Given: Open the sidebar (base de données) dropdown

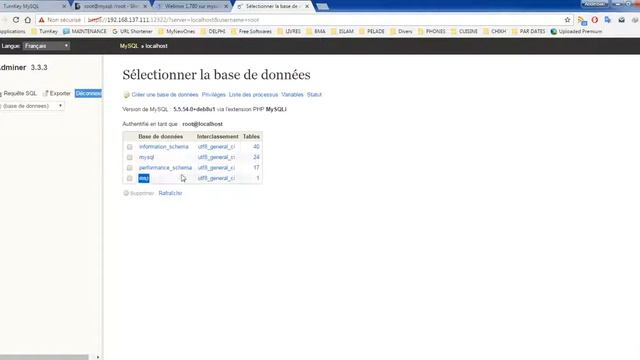Looking at the screenshot, I should pos(32,106).
